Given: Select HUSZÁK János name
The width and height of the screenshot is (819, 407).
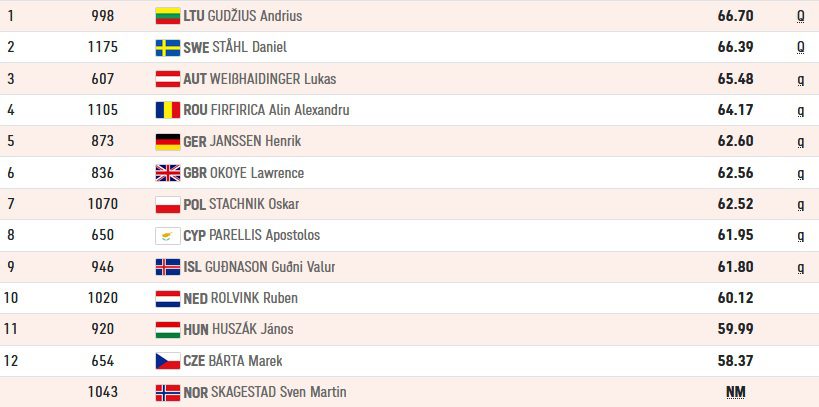Looking at the screenshot, I should tap(252, 329).
